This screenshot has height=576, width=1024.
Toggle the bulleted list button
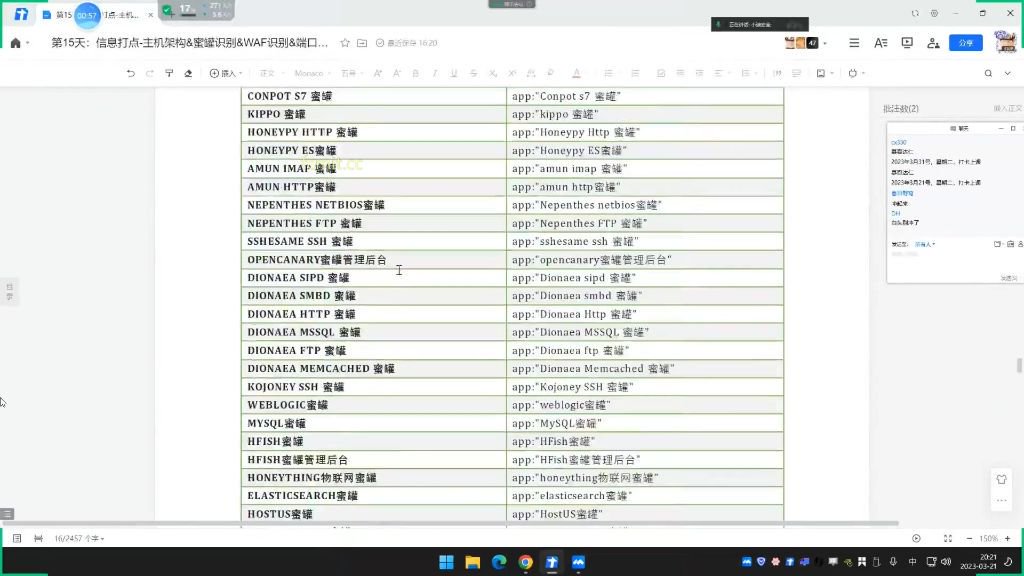point(608,73)
